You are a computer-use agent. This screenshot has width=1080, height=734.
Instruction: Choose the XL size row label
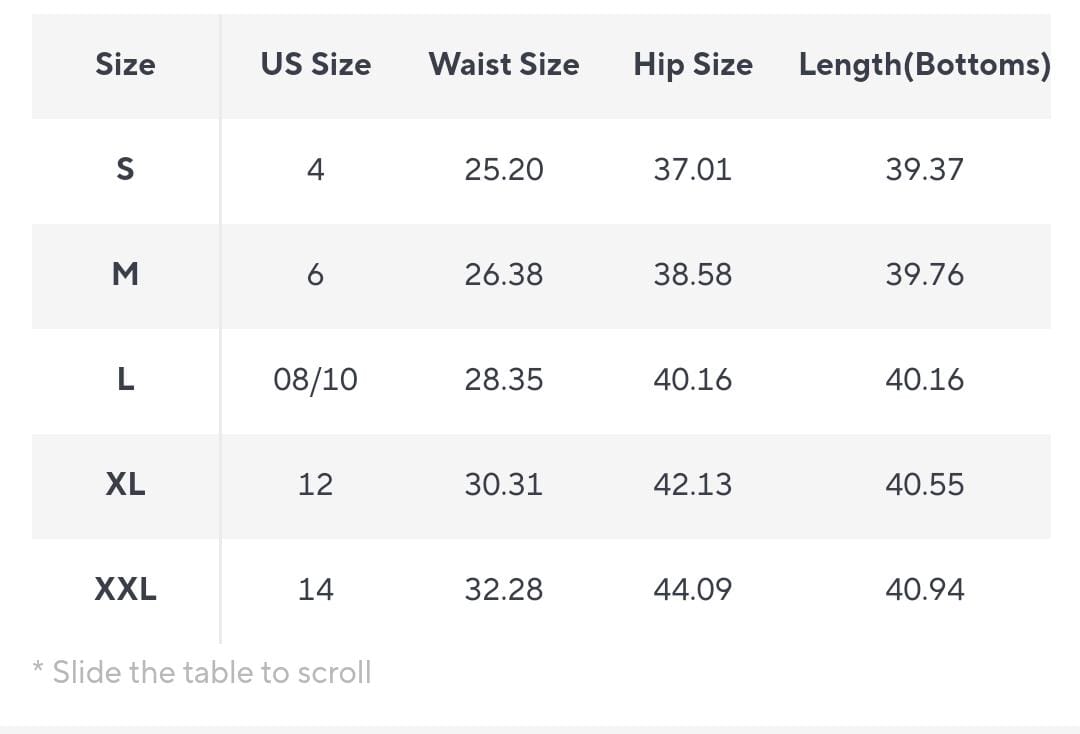point(125,485)
